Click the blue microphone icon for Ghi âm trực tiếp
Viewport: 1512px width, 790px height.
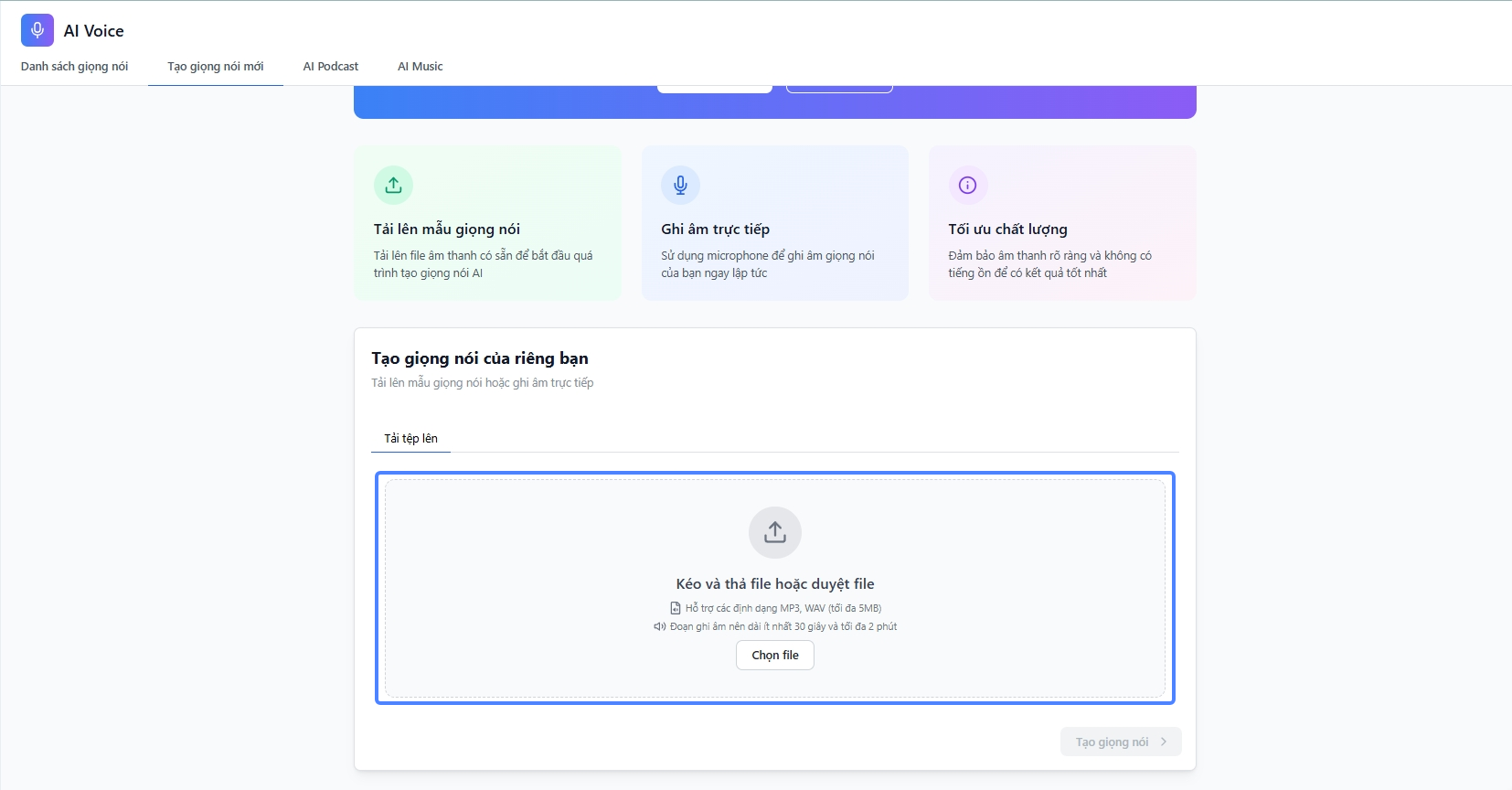(x=680, y=186)
